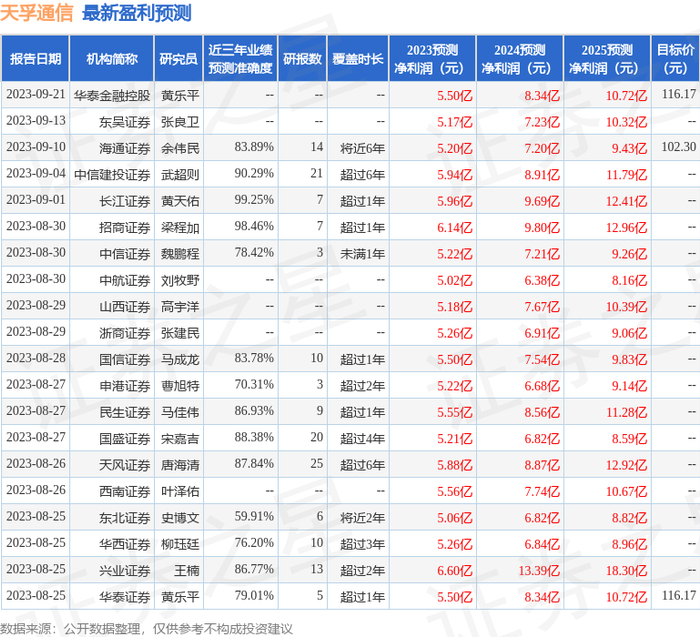
Task: Click the 近三年业绩预测准确度 column header
Action: [x=241, y=59]
